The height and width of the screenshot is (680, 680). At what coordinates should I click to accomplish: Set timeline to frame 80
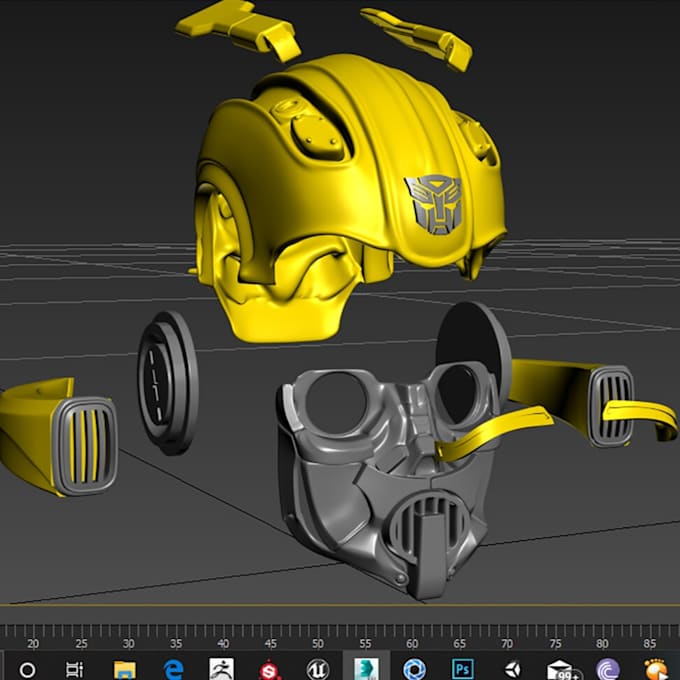click(x=602, y=644)
